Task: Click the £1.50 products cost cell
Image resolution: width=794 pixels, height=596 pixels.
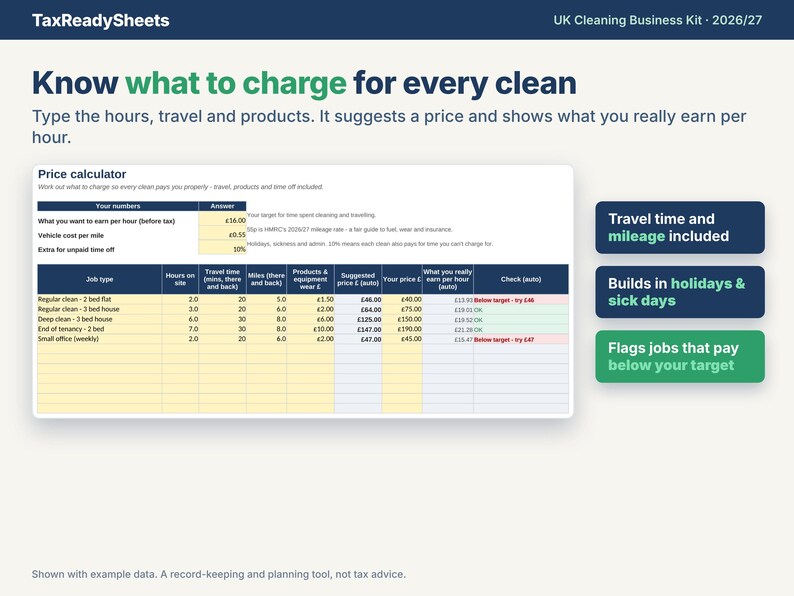Action: tap(310, 299)
